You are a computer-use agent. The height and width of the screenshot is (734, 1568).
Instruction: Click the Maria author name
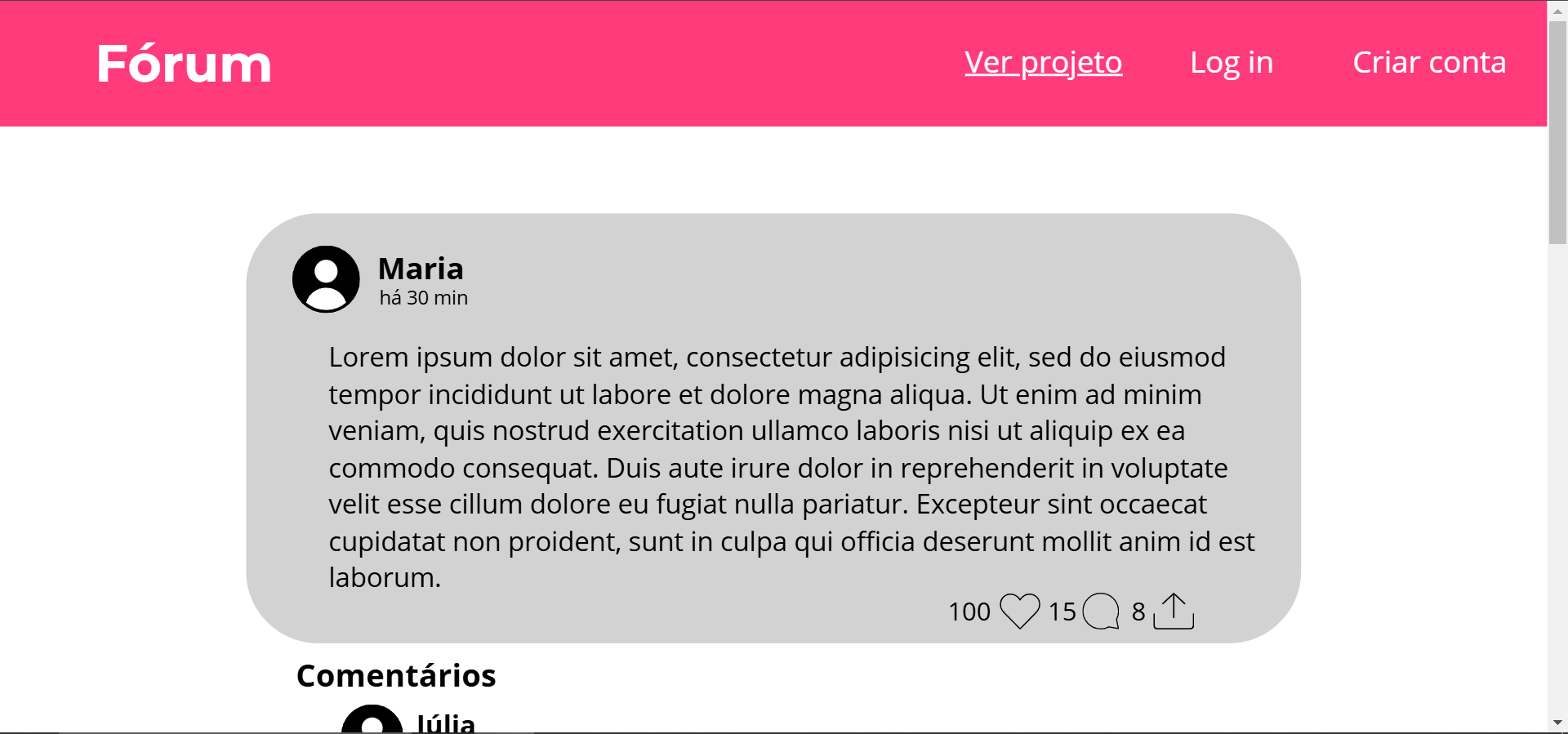421,269
